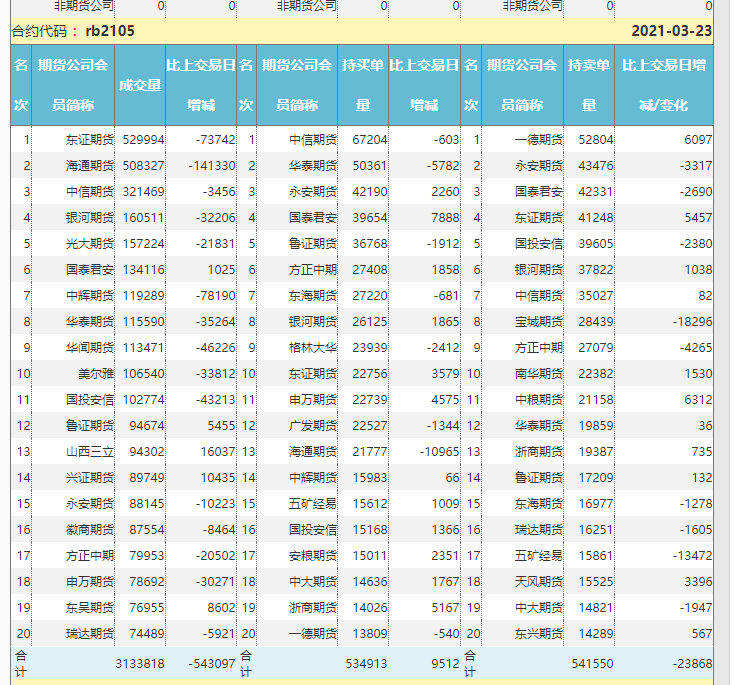Click the 持卖单量 column header
This screenshot has width=732, height=685.
(589, 85)
